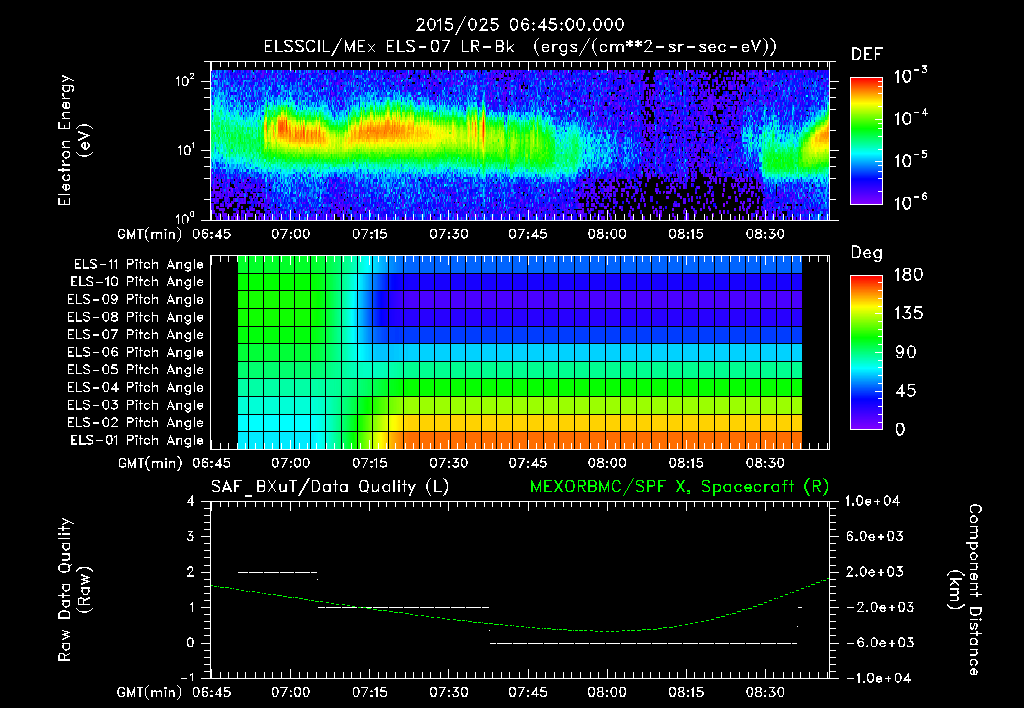Click the green 'MEXORBMC/SPF X, Spacecraft (R)' heading
This screenshot has width=1024, height=708.
coord(680,487)
